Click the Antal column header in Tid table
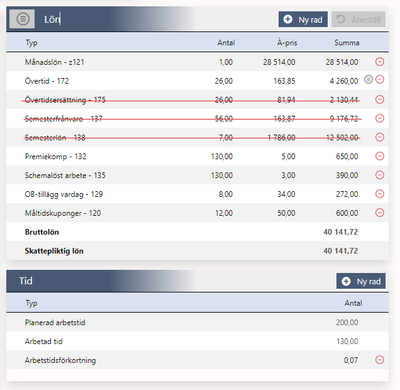400x390 pixels. click(x=353, y=303)
